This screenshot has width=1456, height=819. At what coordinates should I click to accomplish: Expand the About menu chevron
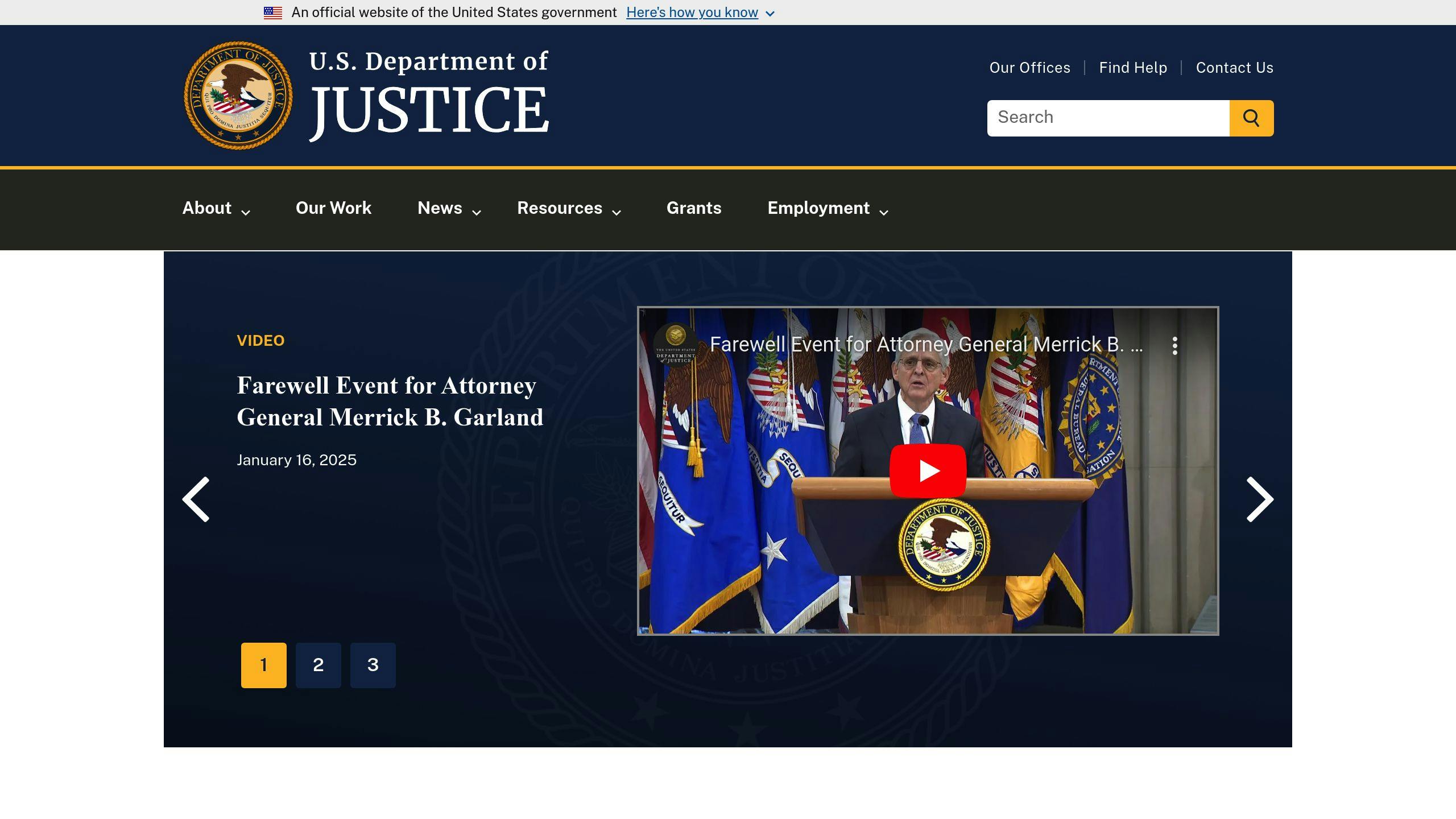(246, 213)
